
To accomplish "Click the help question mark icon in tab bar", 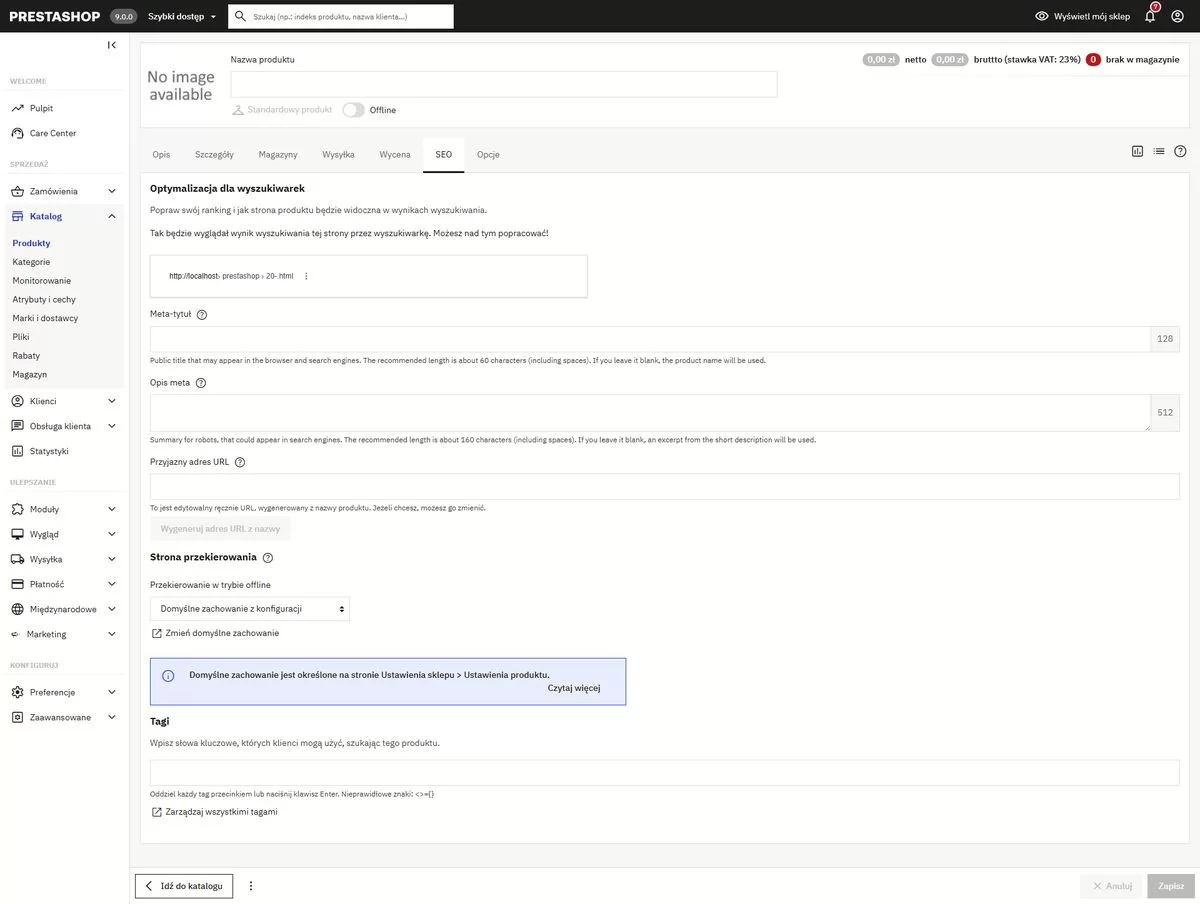I will click(1180, 152).
